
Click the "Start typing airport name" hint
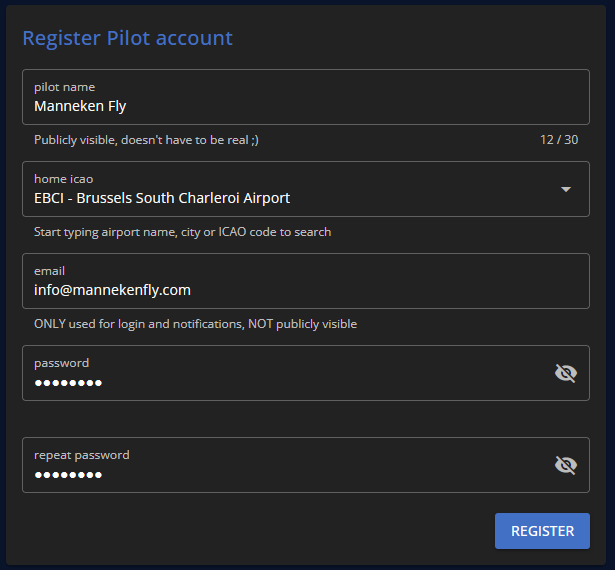[182, 232]
